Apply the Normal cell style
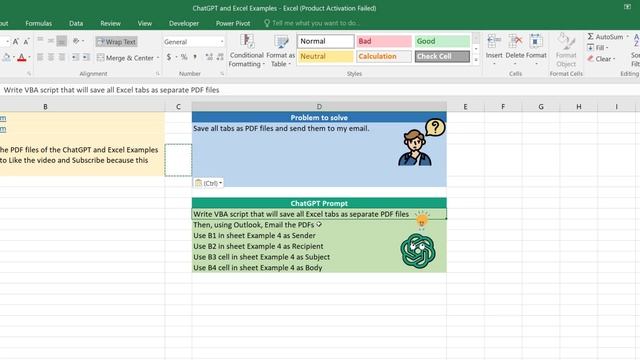Screen dimensions: 640x360 tap(325, 41)
